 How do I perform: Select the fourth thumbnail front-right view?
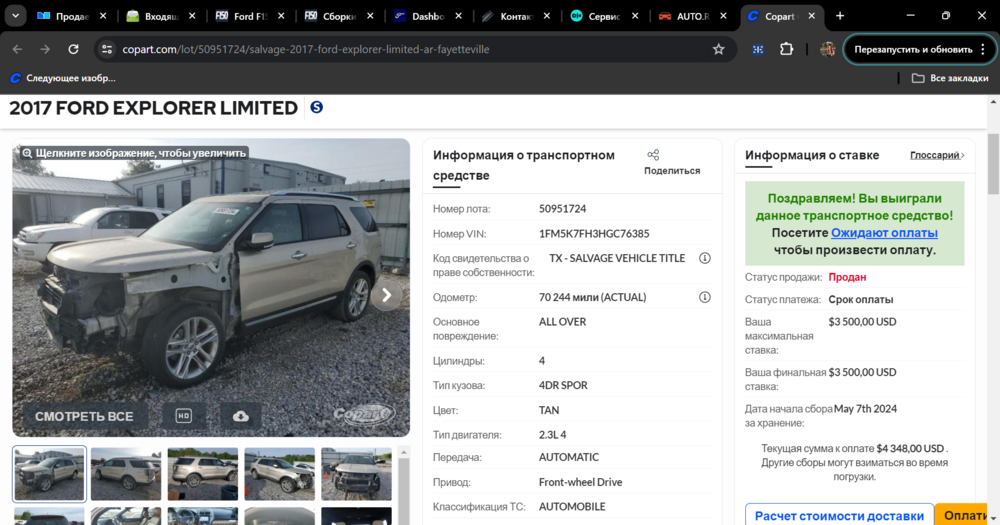pos(279,474)
